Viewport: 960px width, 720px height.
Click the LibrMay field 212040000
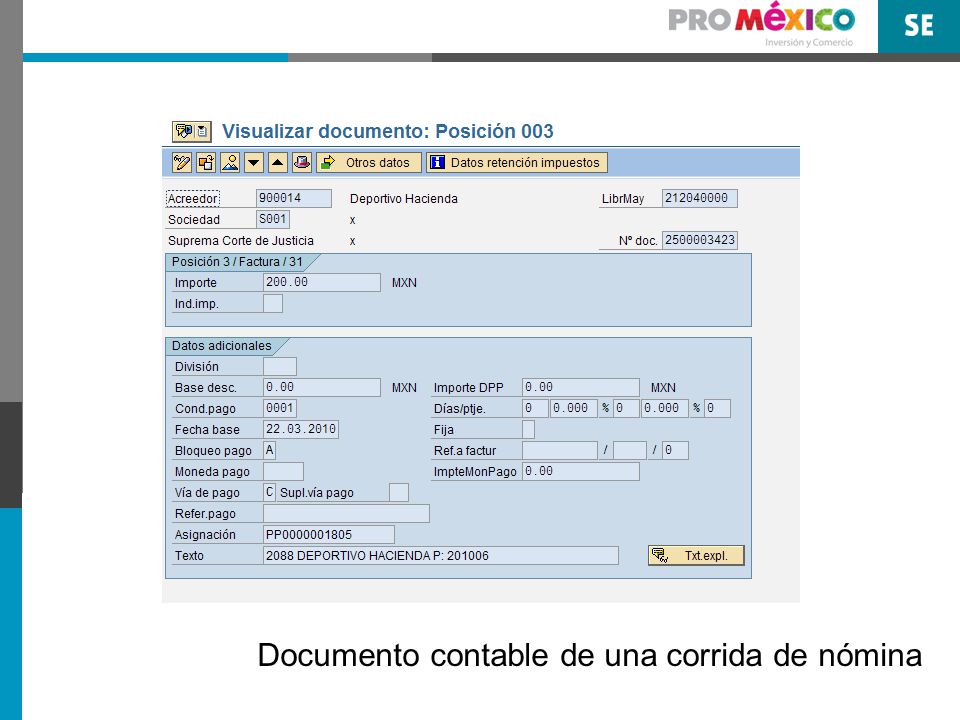(x=700, y=198)
